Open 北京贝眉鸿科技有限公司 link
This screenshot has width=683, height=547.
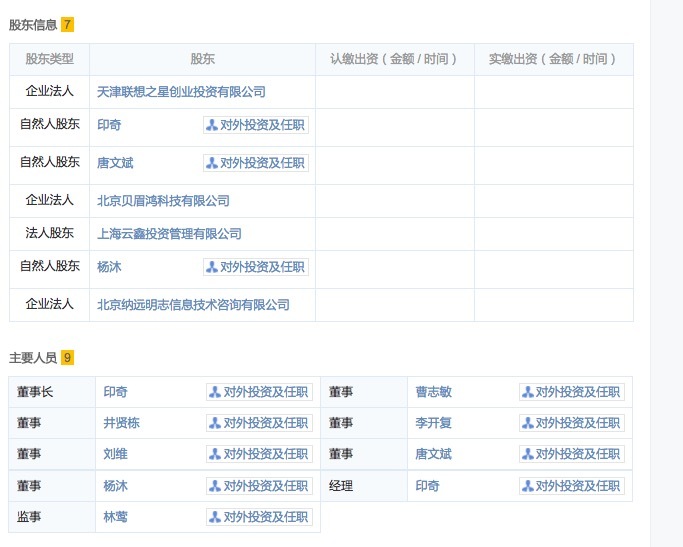point(163,201)
